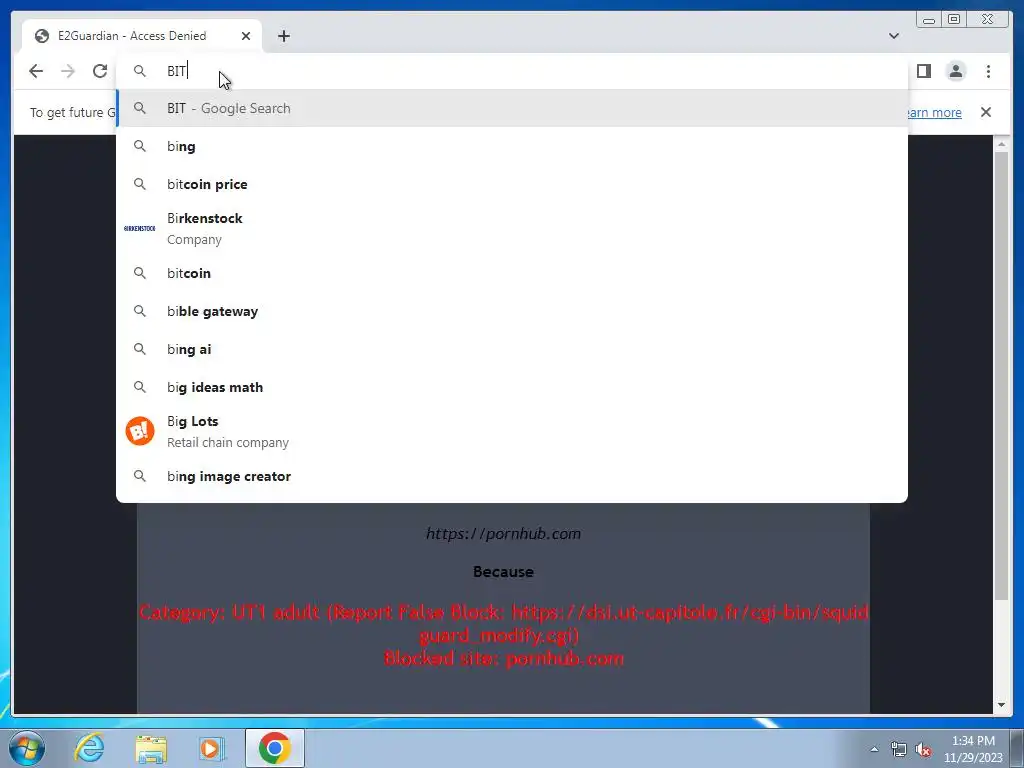This screenshot has height=768, width=1024.
Task: Select the 'BIT - Google Search' suggestion
Action: coord(512,108)
